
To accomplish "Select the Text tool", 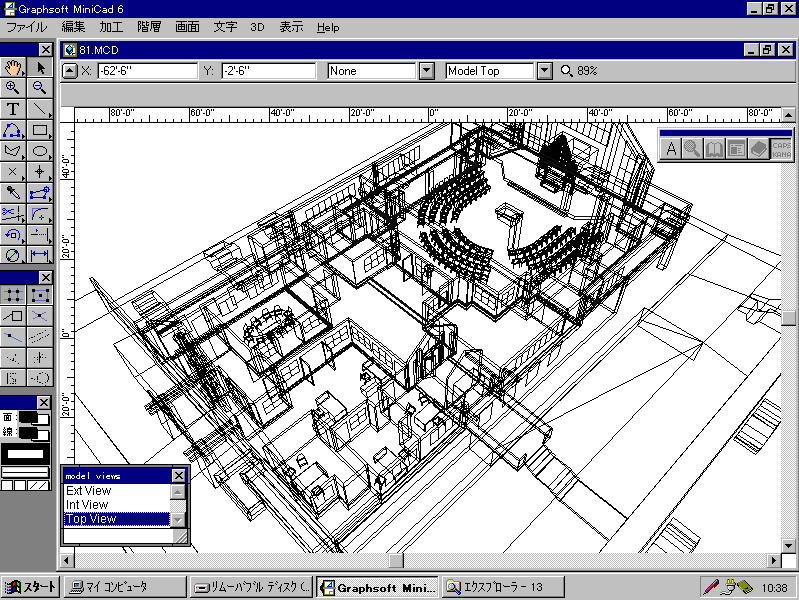I will tap(13, 109).
